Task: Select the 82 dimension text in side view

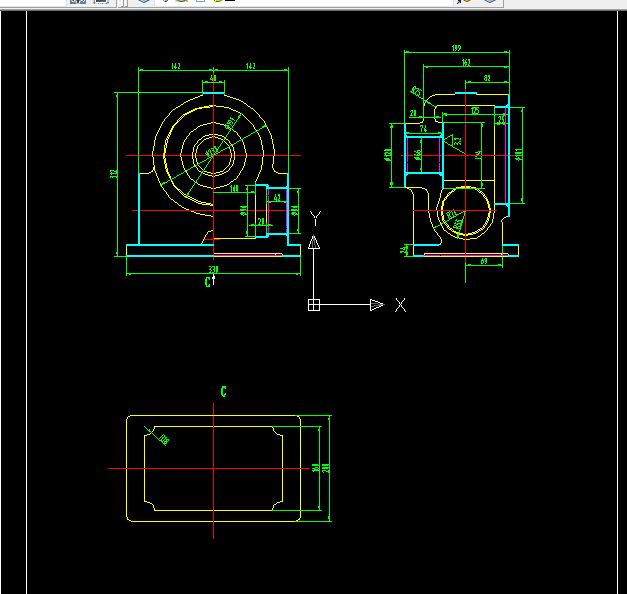Action: 487,78
